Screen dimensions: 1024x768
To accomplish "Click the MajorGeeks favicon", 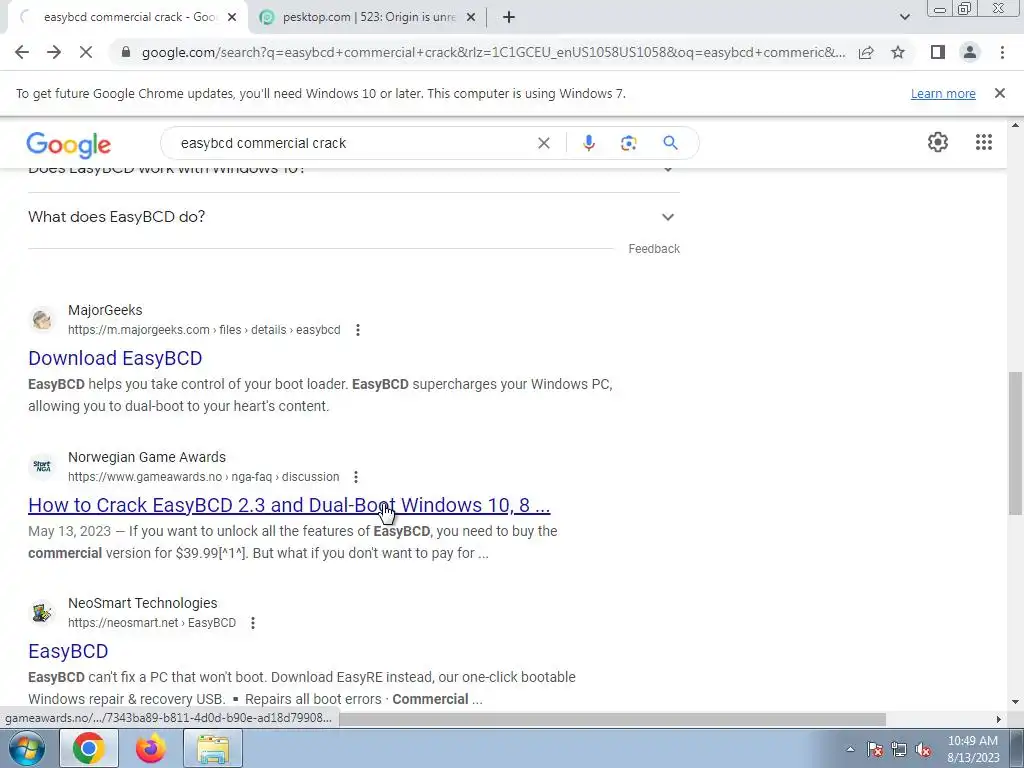I will 42,320.
